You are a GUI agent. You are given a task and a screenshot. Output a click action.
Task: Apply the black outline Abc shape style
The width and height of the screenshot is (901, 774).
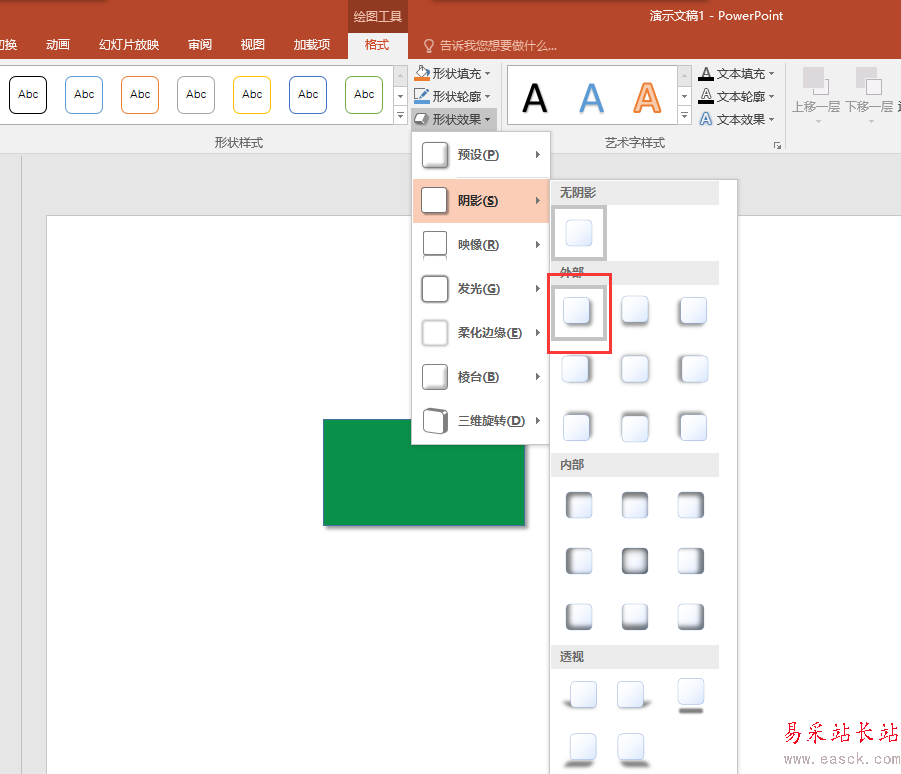28,95
